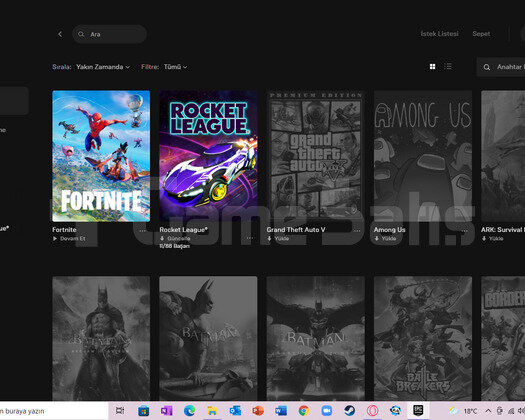Image resolution: width=525 pixels, height=420 pixels.
Task: Open the ARK: Survival cover thumbnail
Action: 503,156
